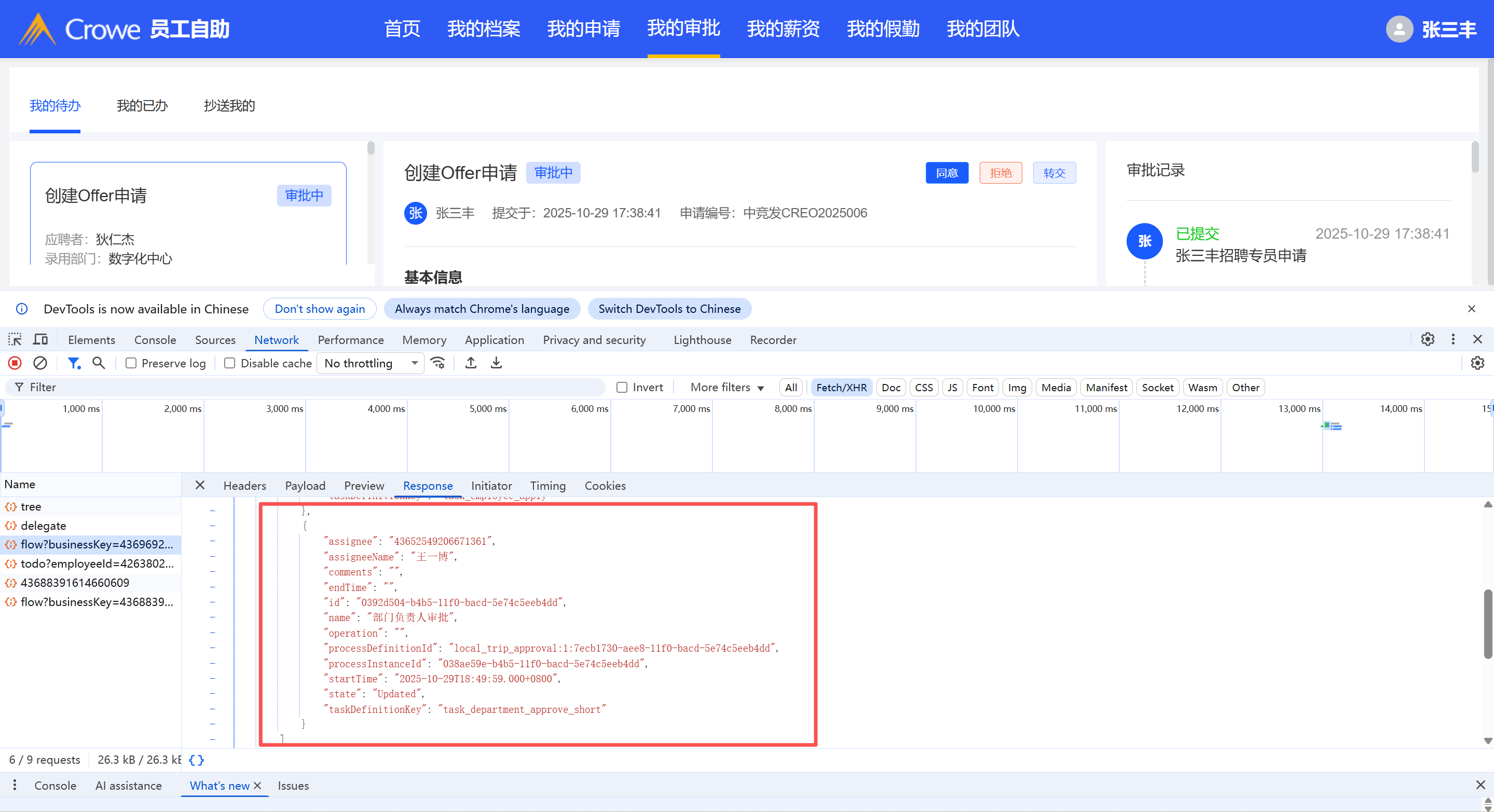
Task: Open the 我的已办 tab
Action: pyautogui.click(x=142, y=105)
